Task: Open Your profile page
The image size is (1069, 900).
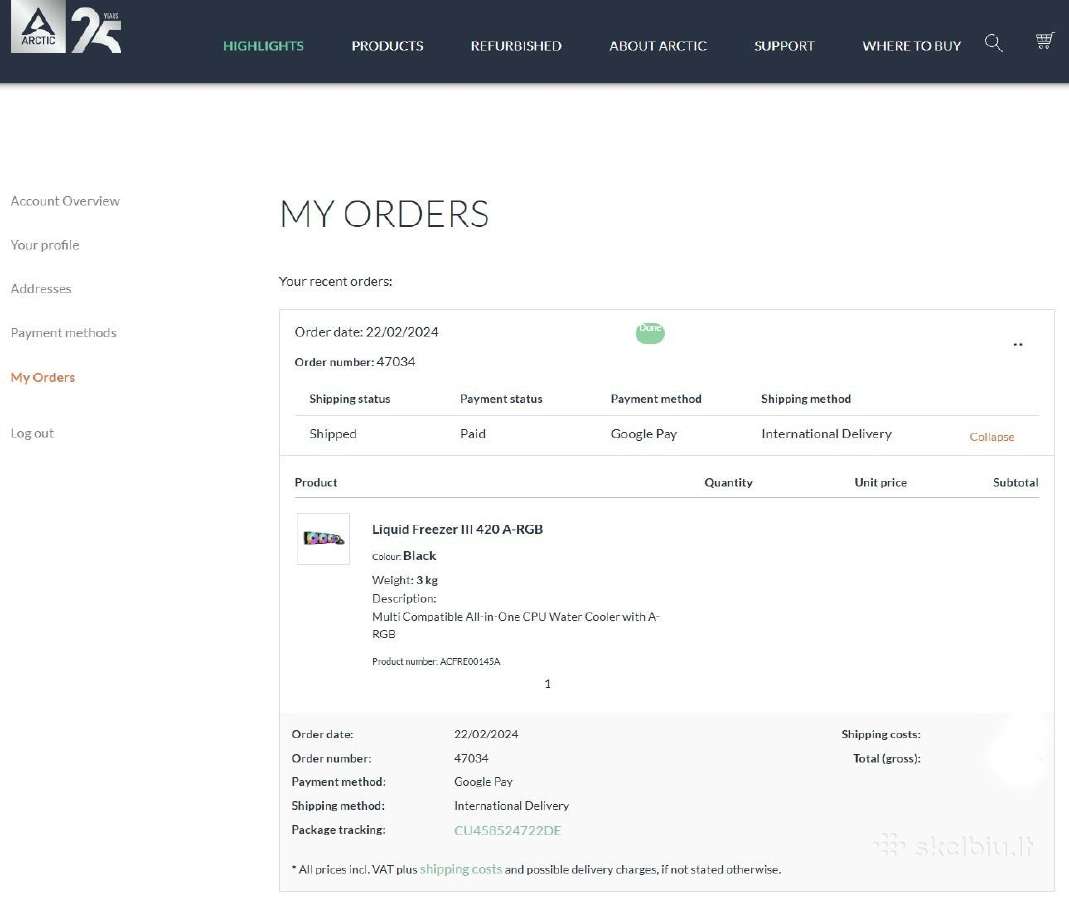Action: click(x=45, y=245)
